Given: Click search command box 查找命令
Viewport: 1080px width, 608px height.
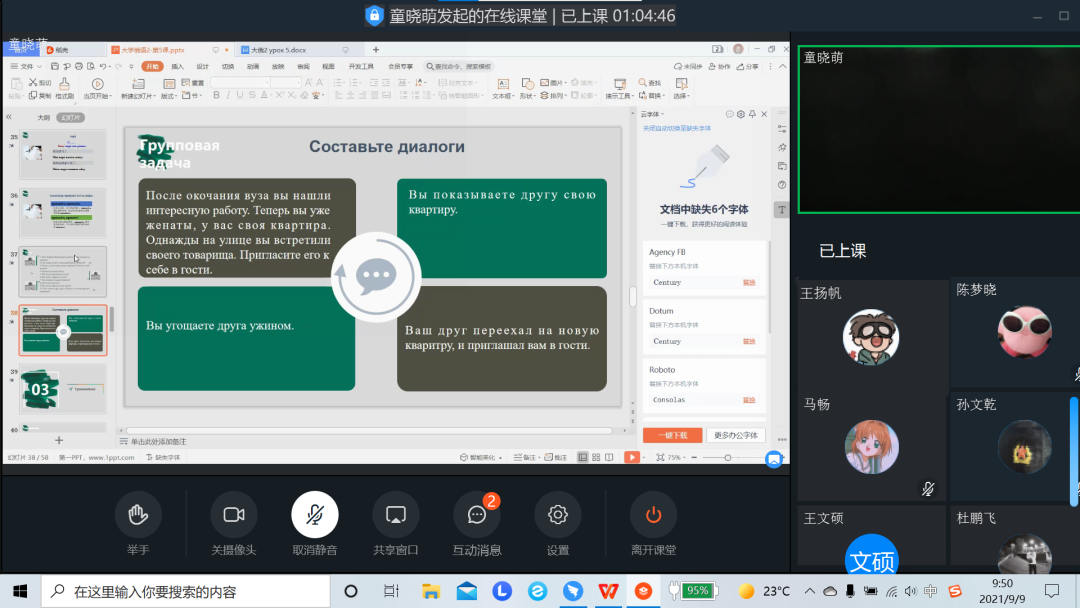Looking at the screenshot, I should (459, 67).
